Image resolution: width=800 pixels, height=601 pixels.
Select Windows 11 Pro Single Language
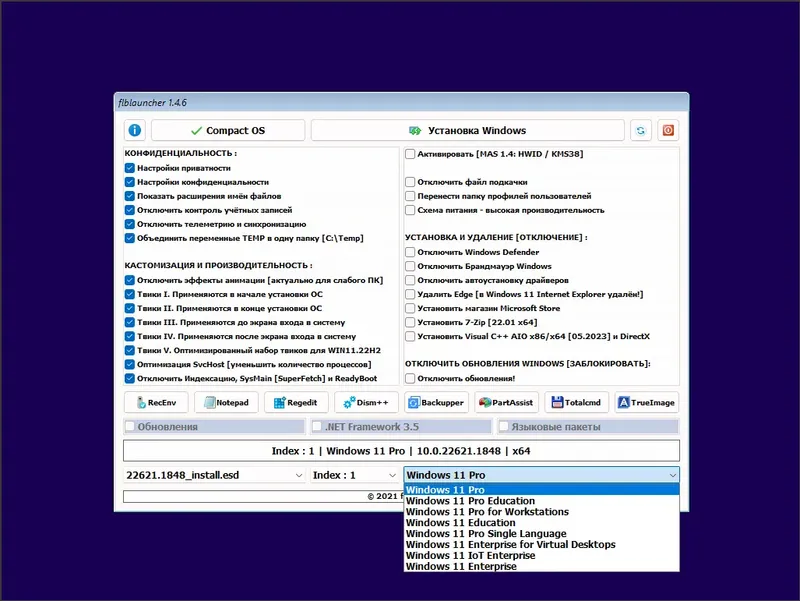(x=541, y=534)
